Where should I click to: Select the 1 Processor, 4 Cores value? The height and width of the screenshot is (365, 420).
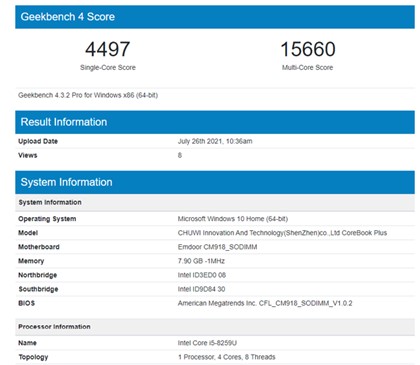(x=227, y=357)
